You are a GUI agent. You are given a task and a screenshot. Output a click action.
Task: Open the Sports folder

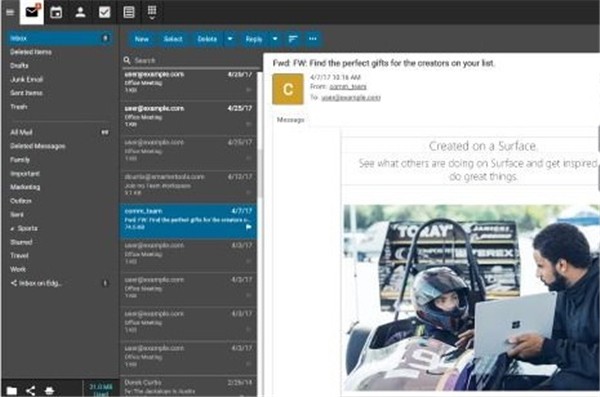click(28, 229)
